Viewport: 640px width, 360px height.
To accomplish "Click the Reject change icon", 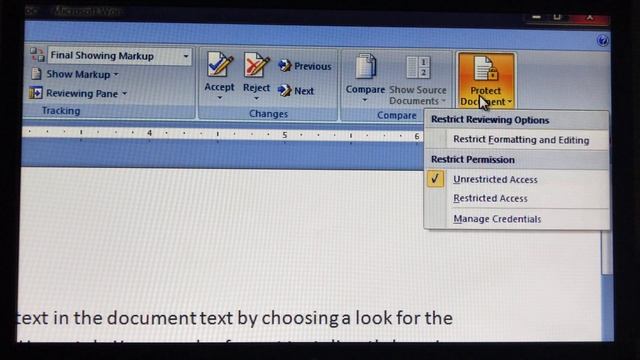I will point(256,65).
